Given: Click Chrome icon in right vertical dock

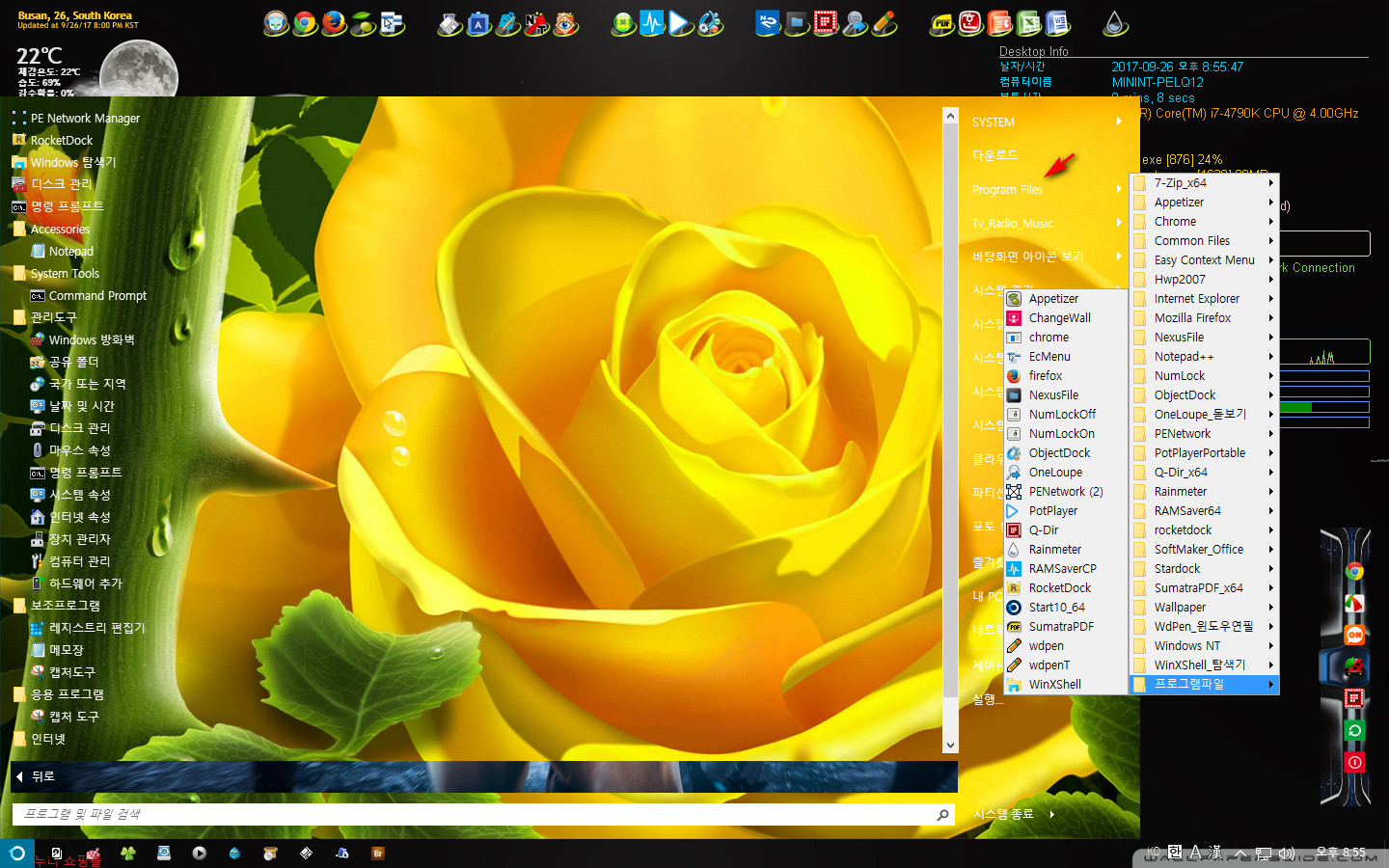Looking at the screenshot, I should pos(1354,571).
